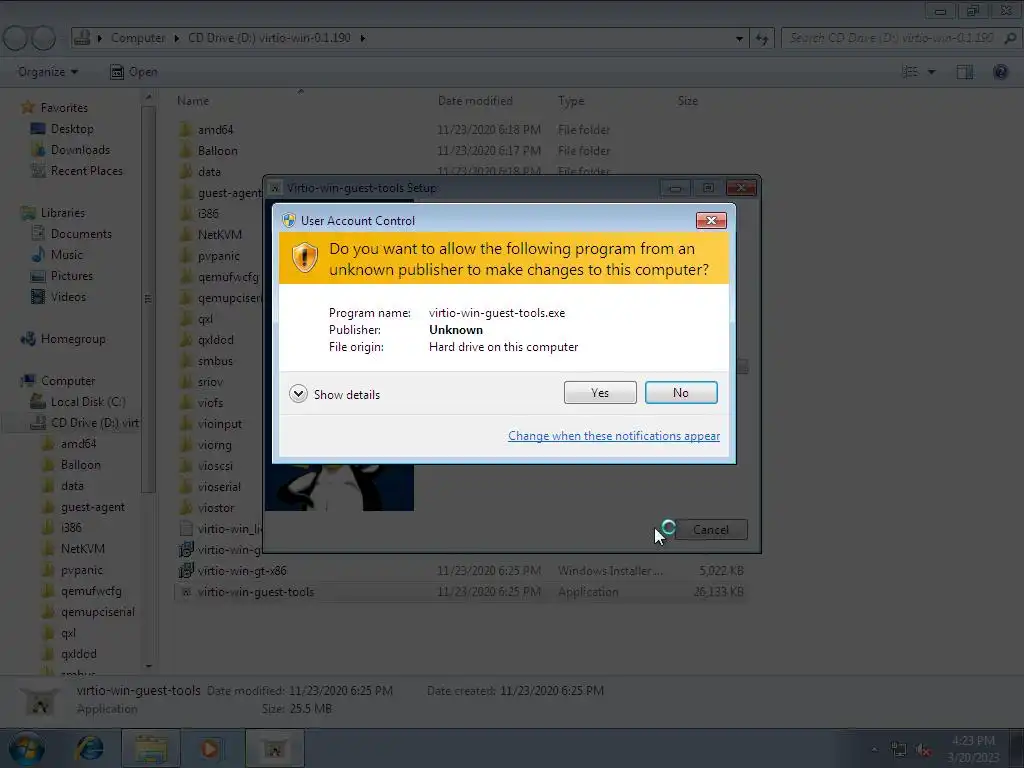Click the muted volume tray icon
The height and width of the screenshot is (768, 1024).
(923, 750)
